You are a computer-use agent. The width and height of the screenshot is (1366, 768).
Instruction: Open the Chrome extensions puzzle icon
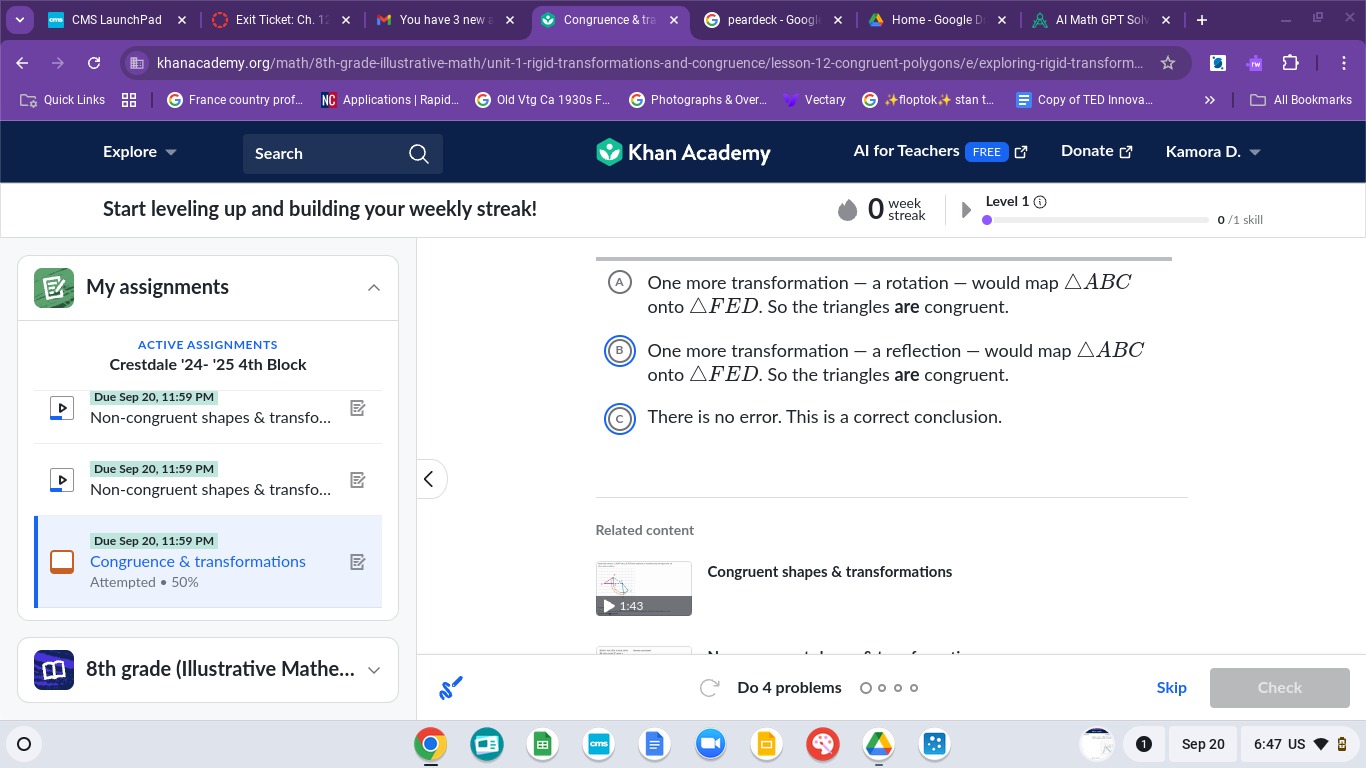1290,63
